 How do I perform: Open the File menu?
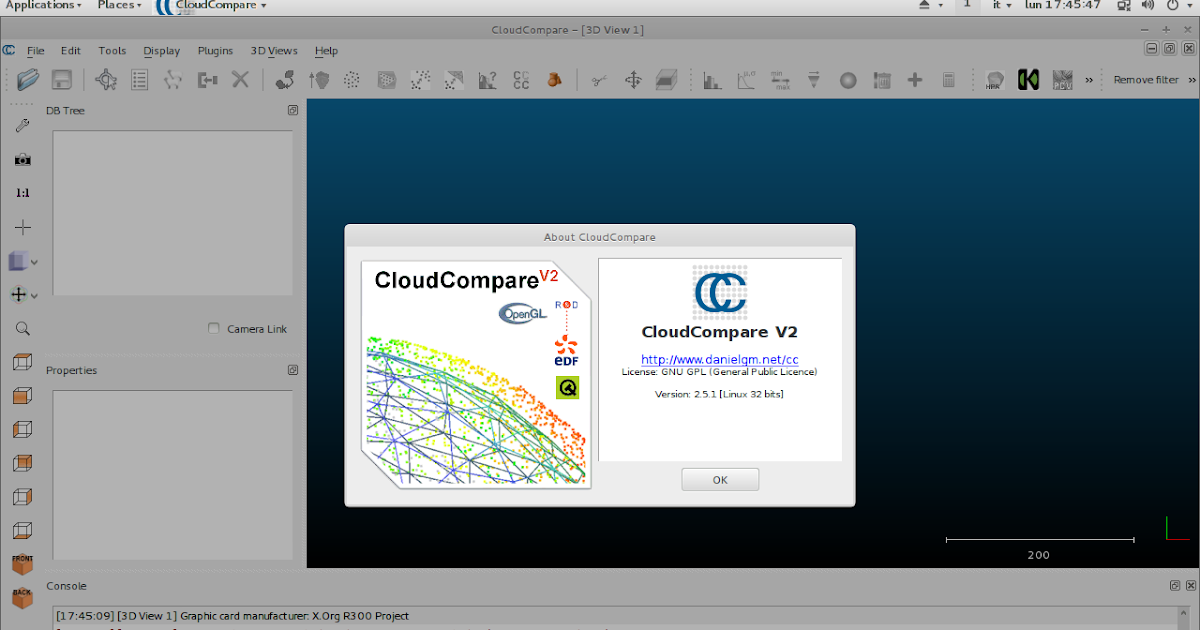coord(36,51)
